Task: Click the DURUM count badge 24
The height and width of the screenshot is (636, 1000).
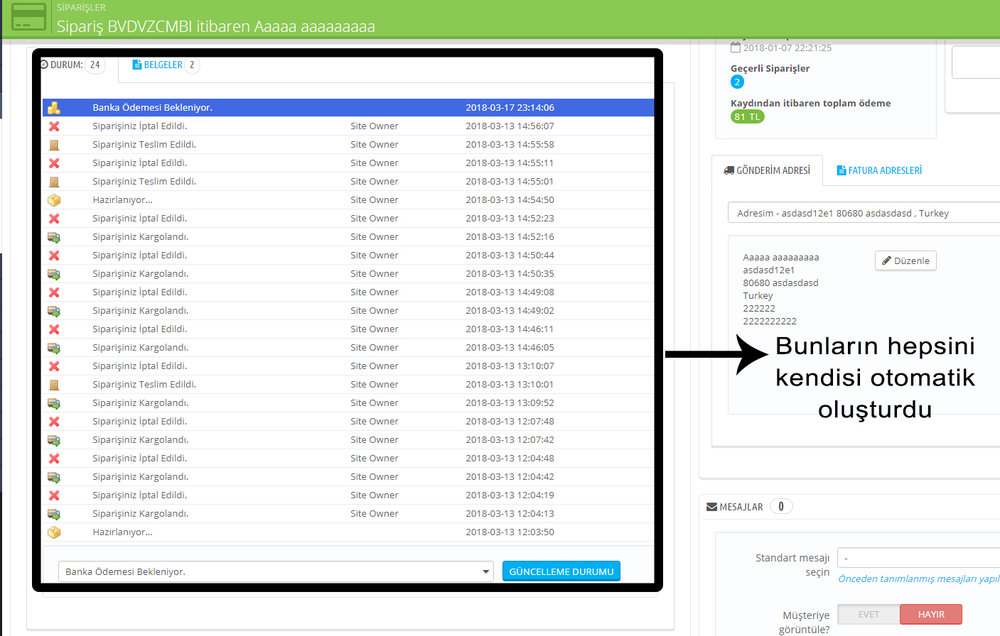Action: (x=95, y=65)
